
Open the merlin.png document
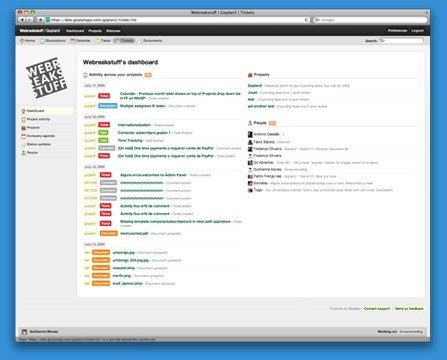pos(122,276)
